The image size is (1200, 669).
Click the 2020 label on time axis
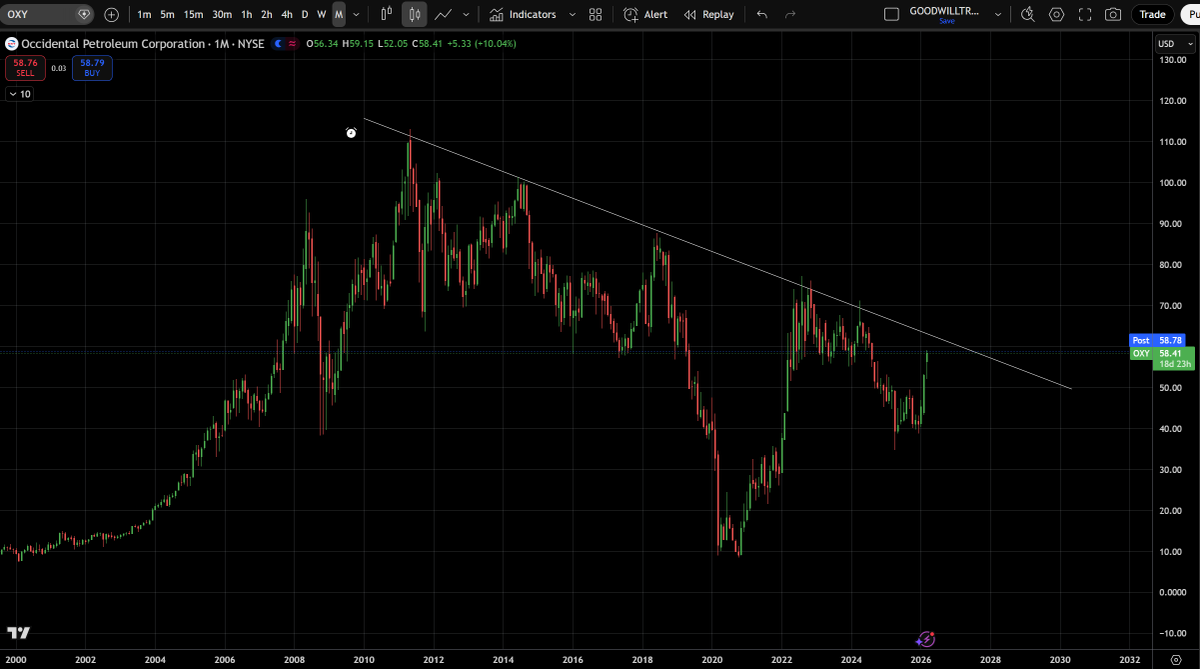pyautogui.click(x=712, y=660)
